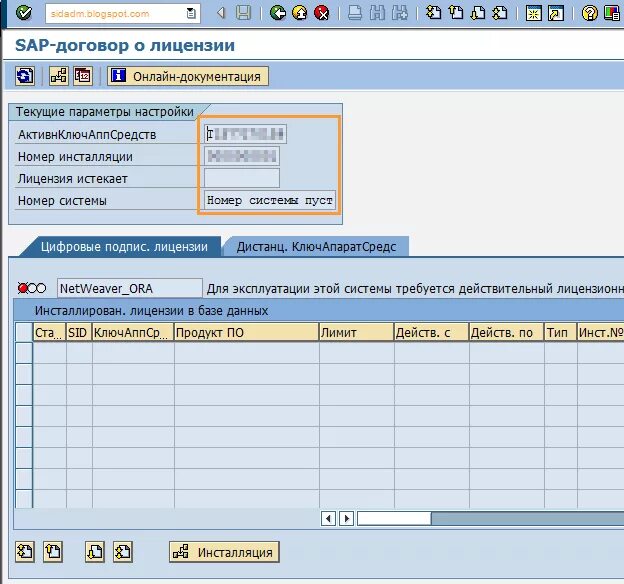
Task: Click the Лицензия истекает field
Action: pos(242,178)
